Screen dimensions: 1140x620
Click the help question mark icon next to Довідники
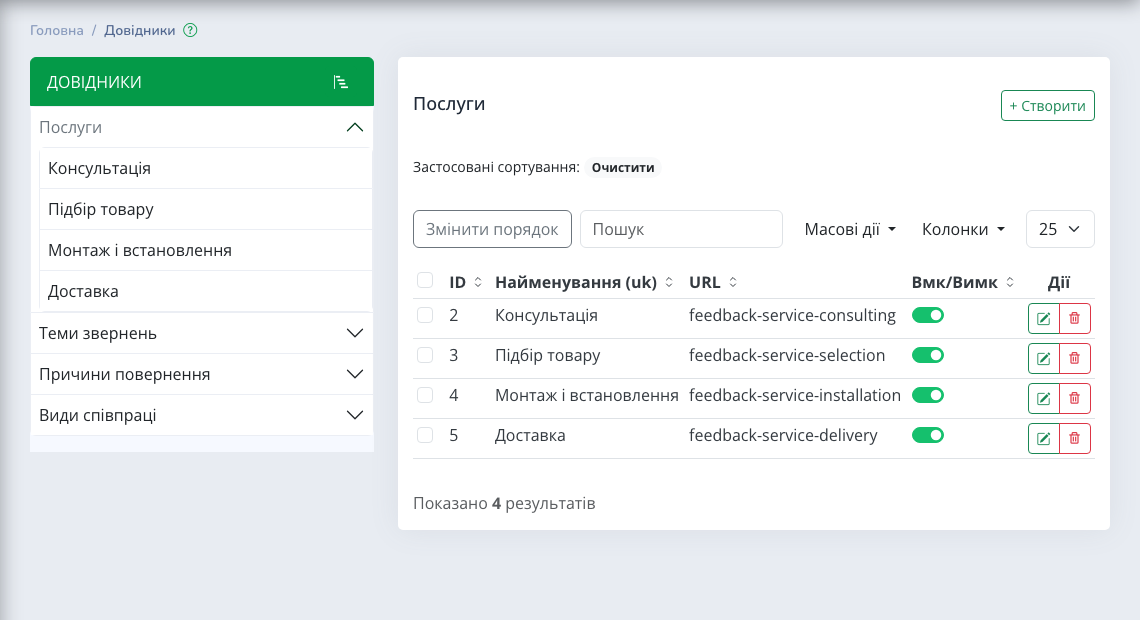pyautogui.click(x=190, y=31)
